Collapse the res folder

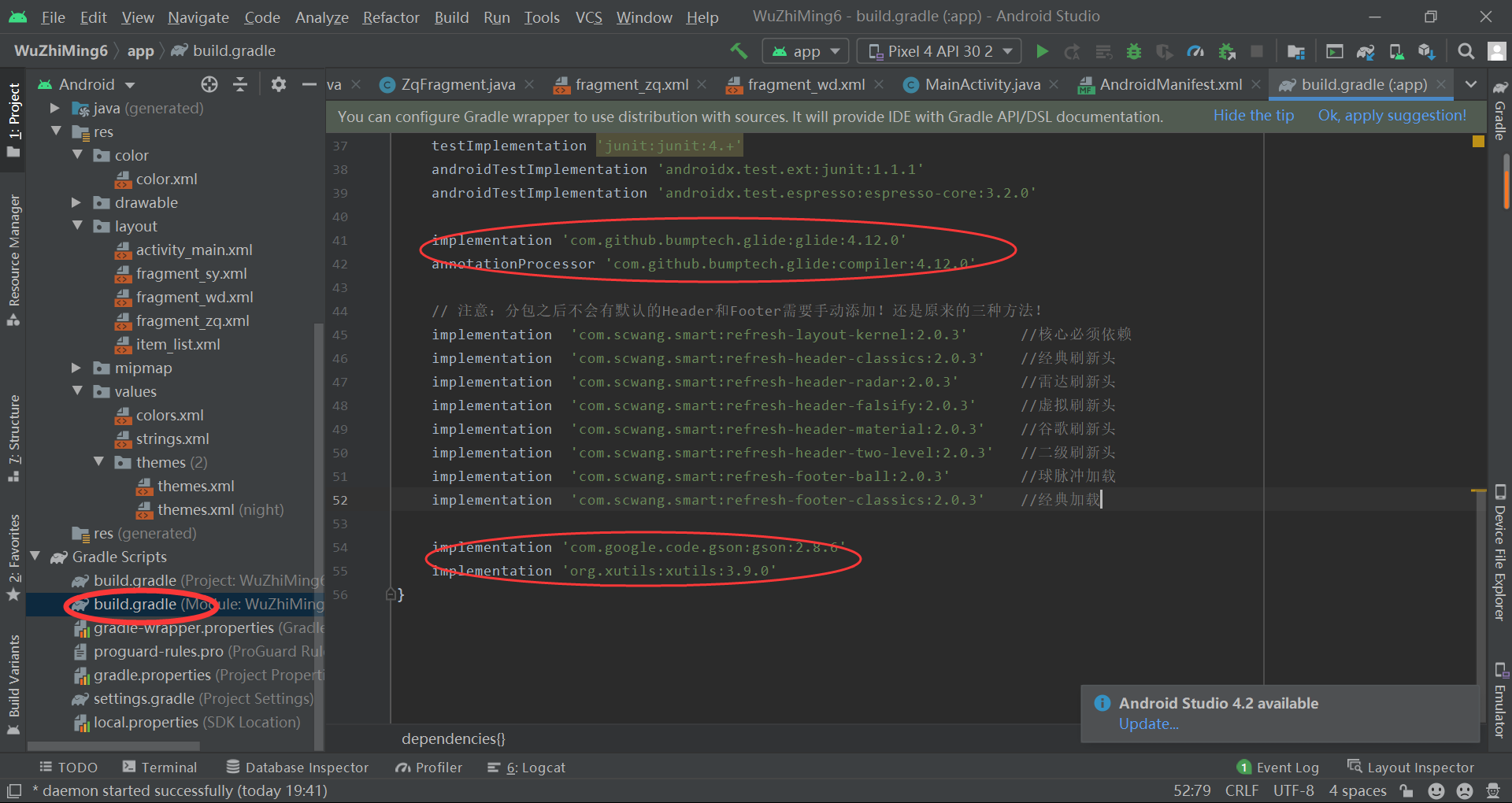point(56,131)
